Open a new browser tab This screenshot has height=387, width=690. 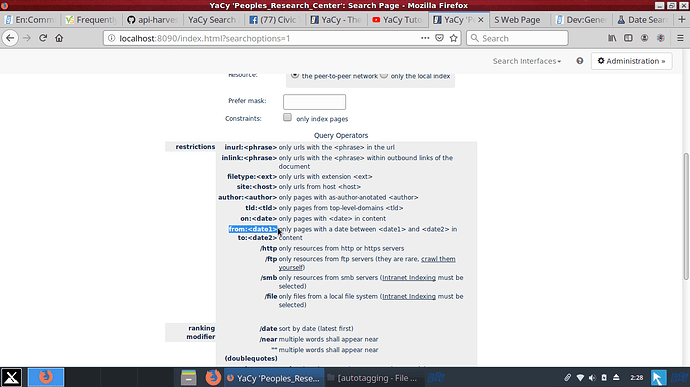pyautogui.click(x=682, y=20)
